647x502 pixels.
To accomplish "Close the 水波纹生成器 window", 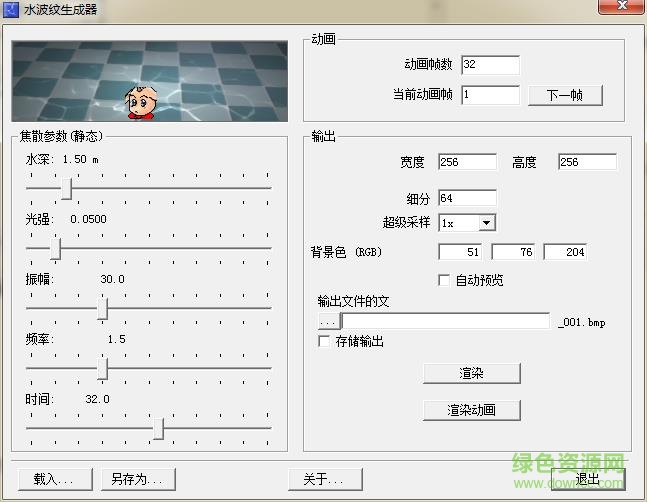I will (x=621, y=6).
